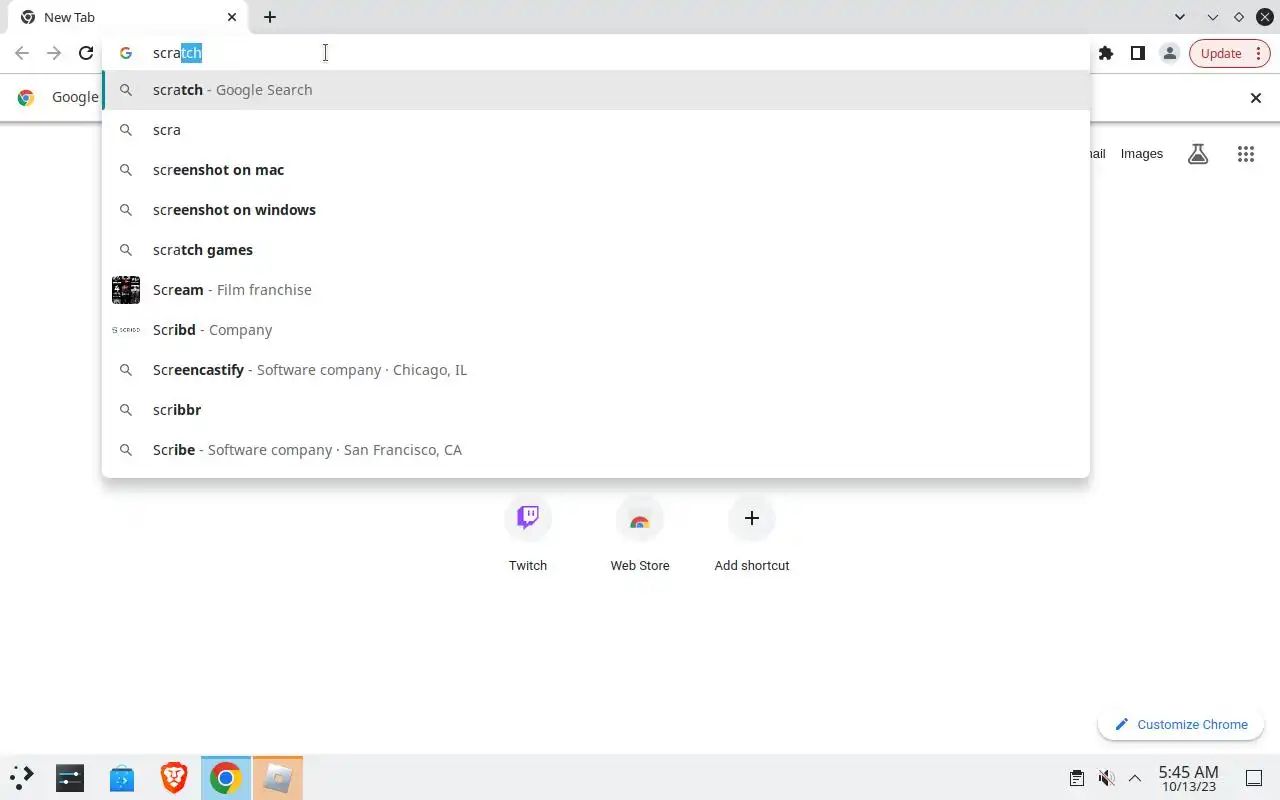1280x800 pixels.
Task: Select 'scratch - Google Search' suggestion
Action: click(x=596, y=90)
